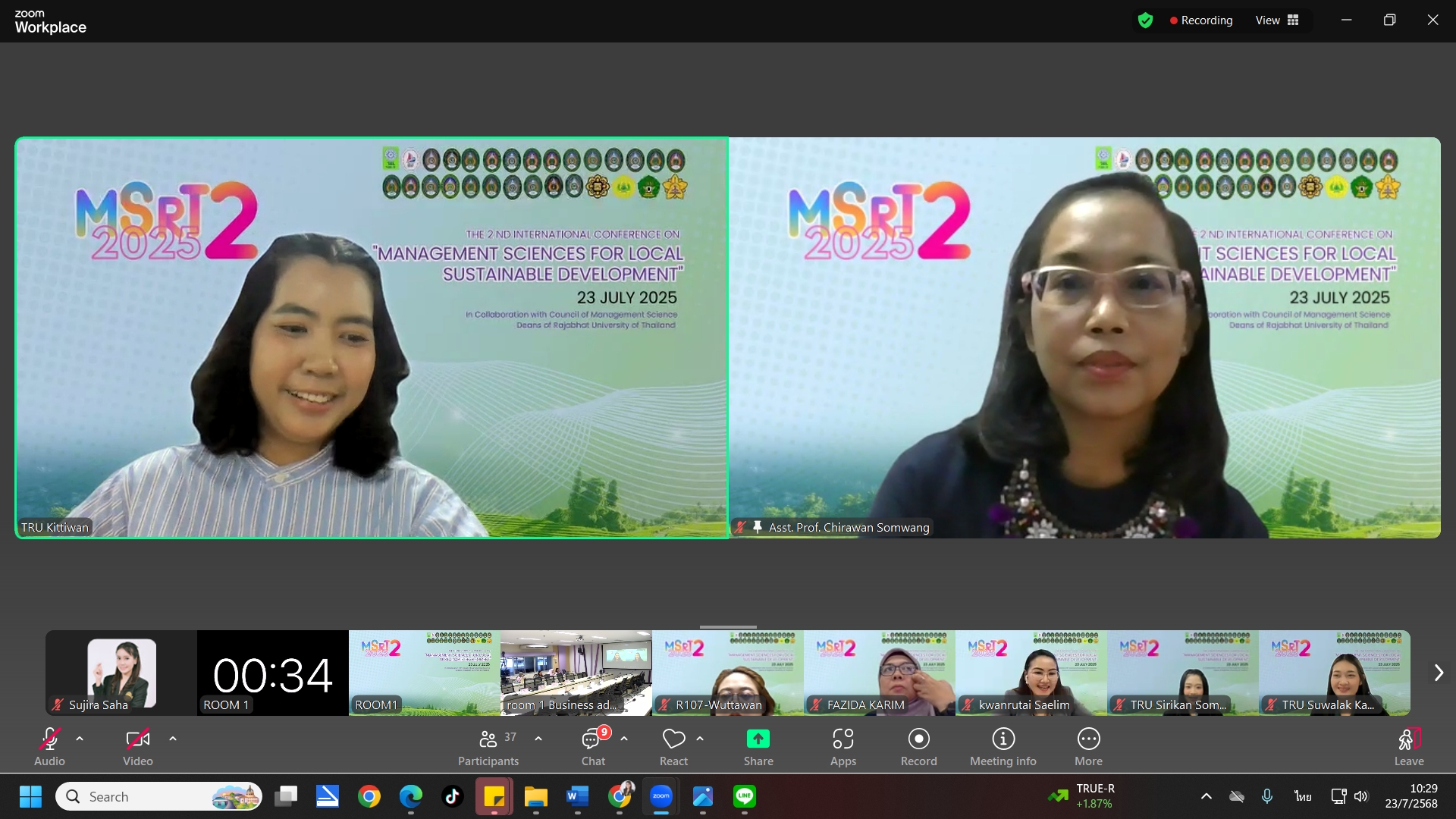
Task: Click the Record button
Action: pyautogui.click(x=919, y=747)
